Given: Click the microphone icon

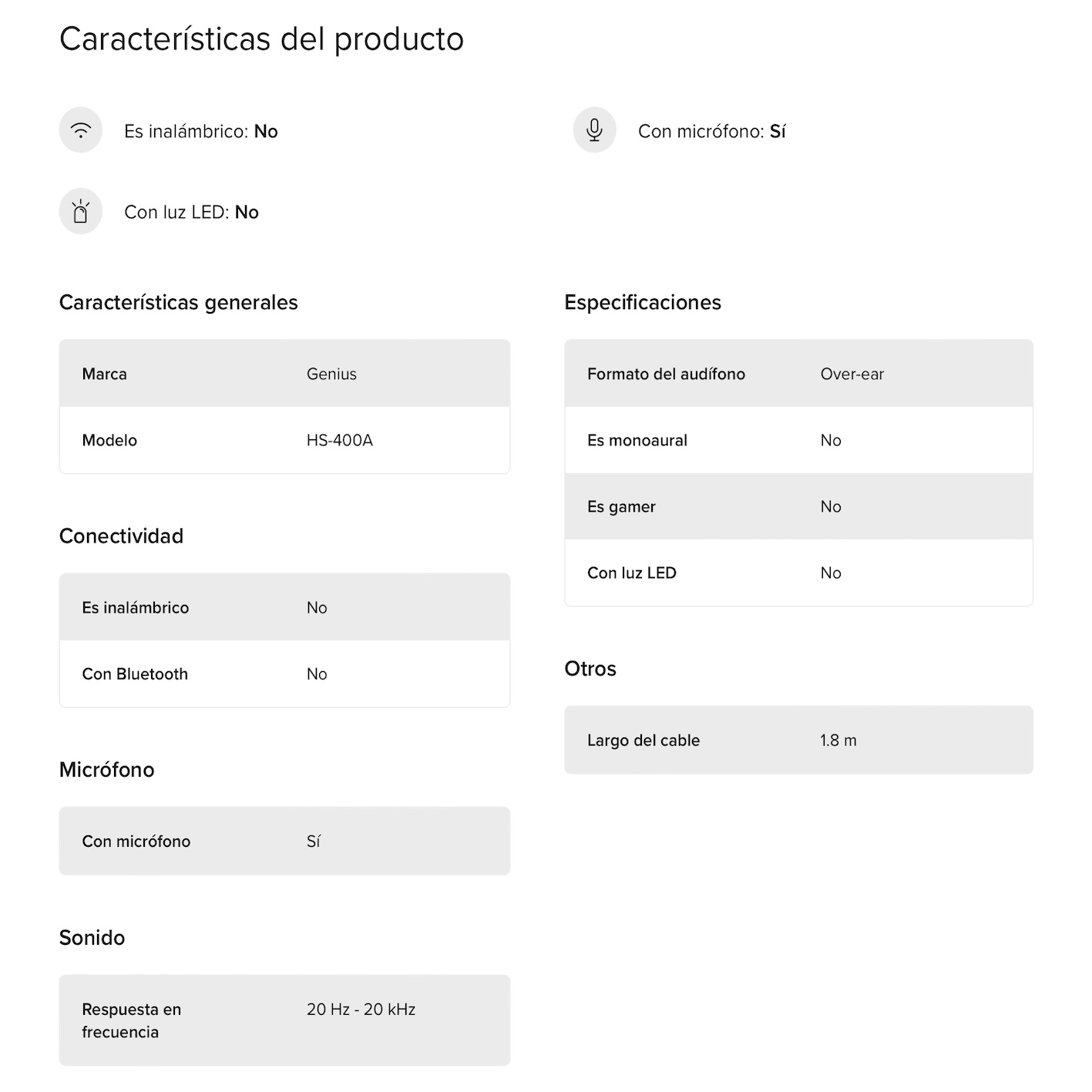Looking at the screenshot, I should click(x=594, y=130).
